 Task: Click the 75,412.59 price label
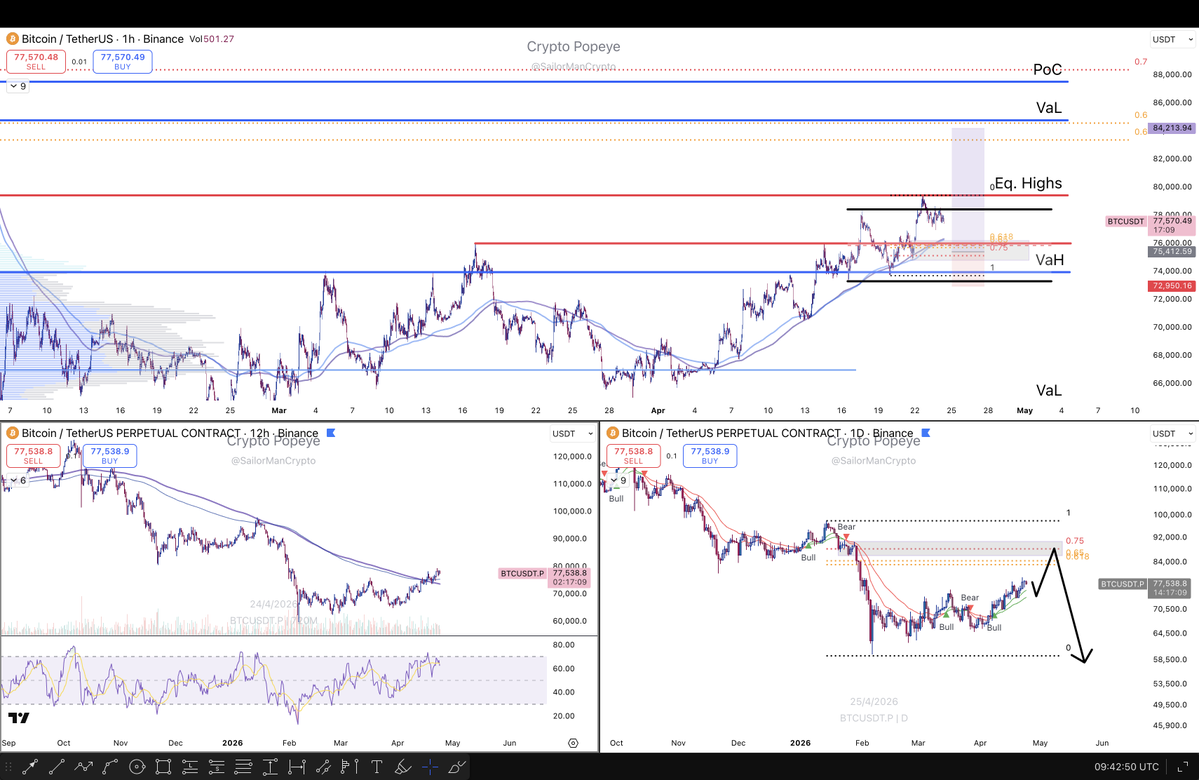tap(1172, 252)
